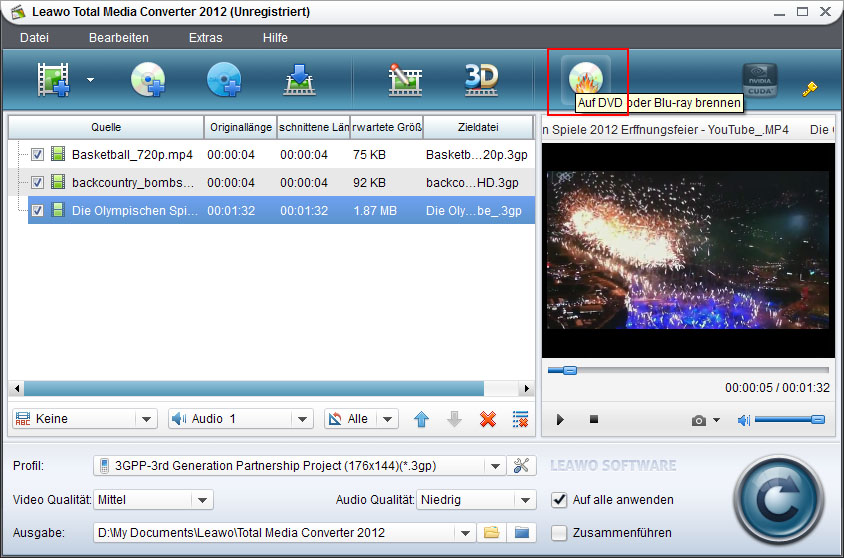This screenshot has height=558, width=844.
Task: Click the open output folder blue icon
Action: 522,533
